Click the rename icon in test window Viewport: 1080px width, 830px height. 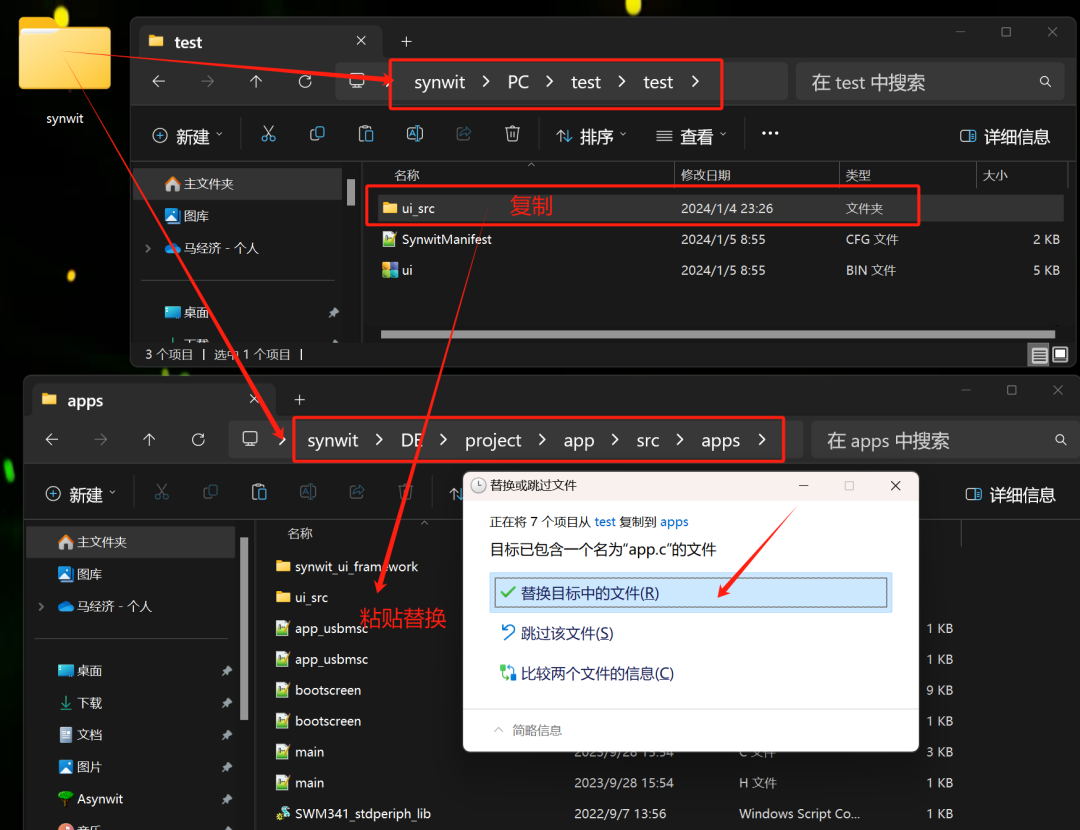coord(415,134)
